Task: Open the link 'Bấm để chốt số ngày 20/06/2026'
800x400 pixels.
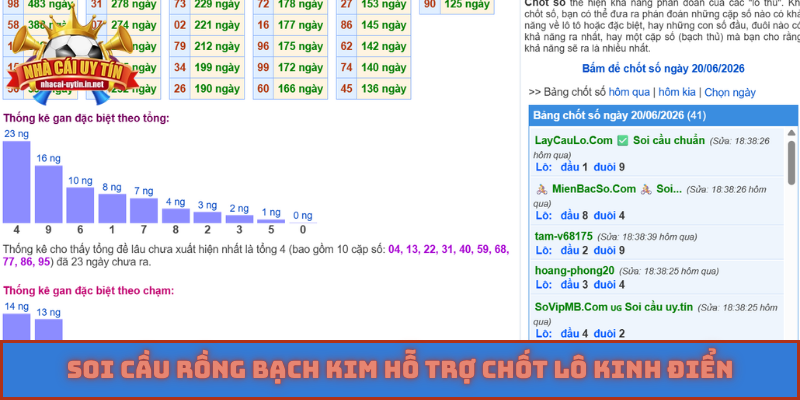Action: tap(663, 68)
